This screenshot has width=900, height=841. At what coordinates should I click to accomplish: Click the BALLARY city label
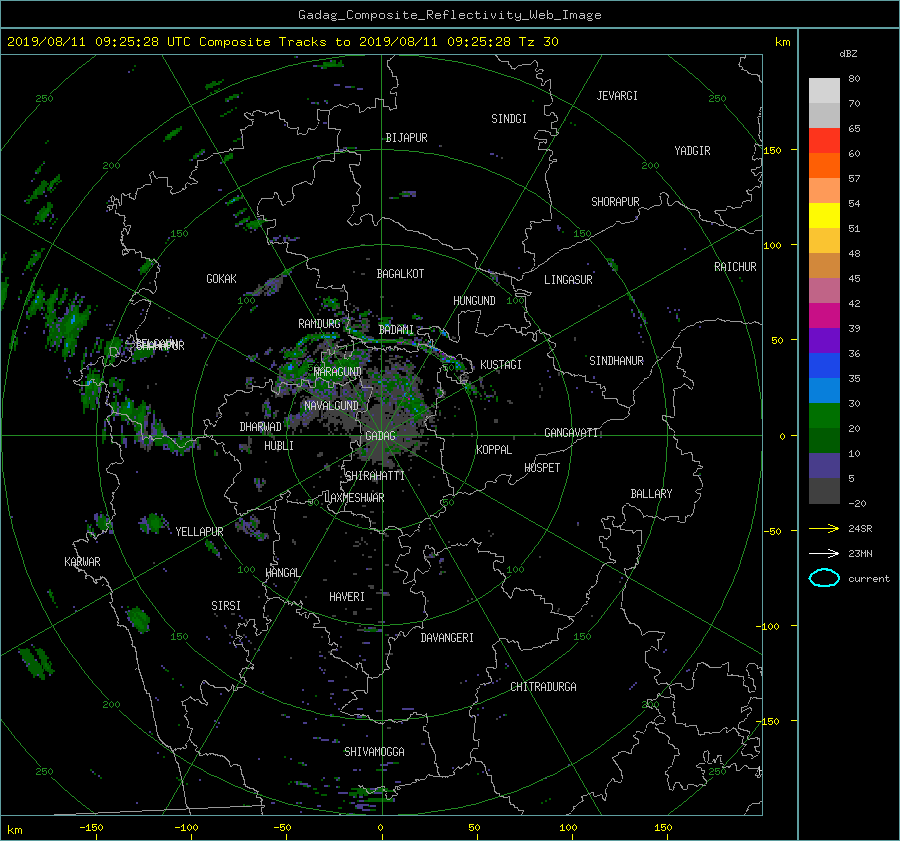click(x=651, y=494)
